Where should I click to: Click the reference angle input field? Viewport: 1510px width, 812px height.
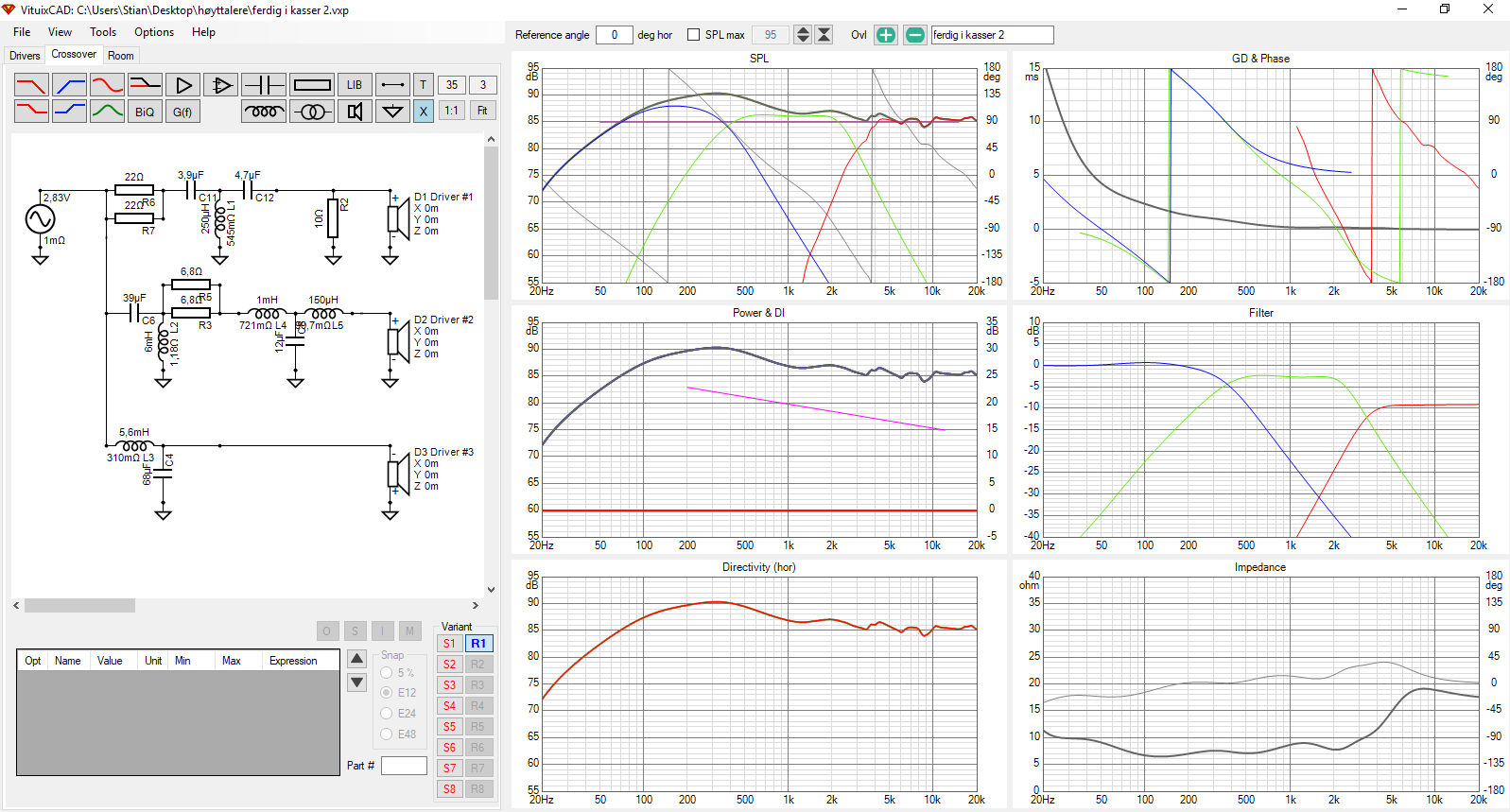coord(615,35)
